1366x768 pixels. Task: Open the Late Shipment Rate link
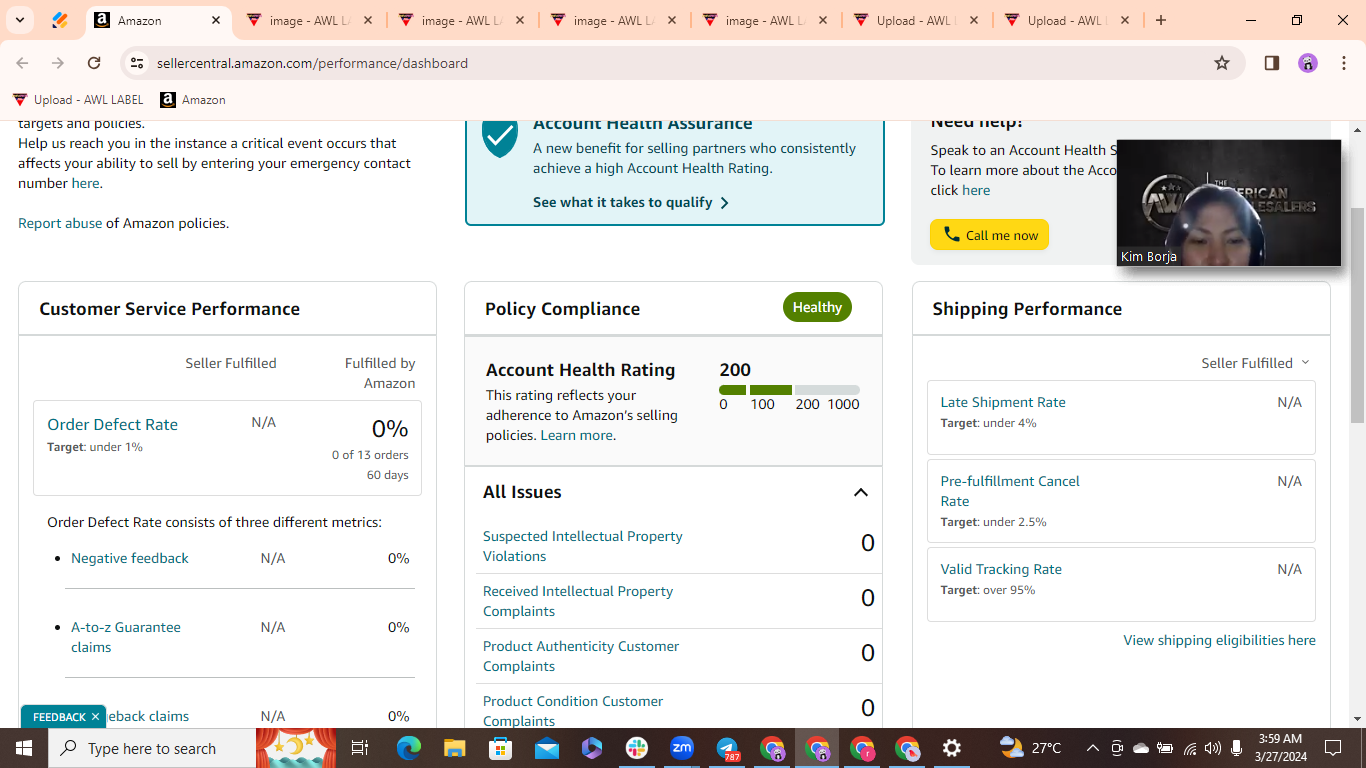pyautogui.click(x=1003, y=402)
